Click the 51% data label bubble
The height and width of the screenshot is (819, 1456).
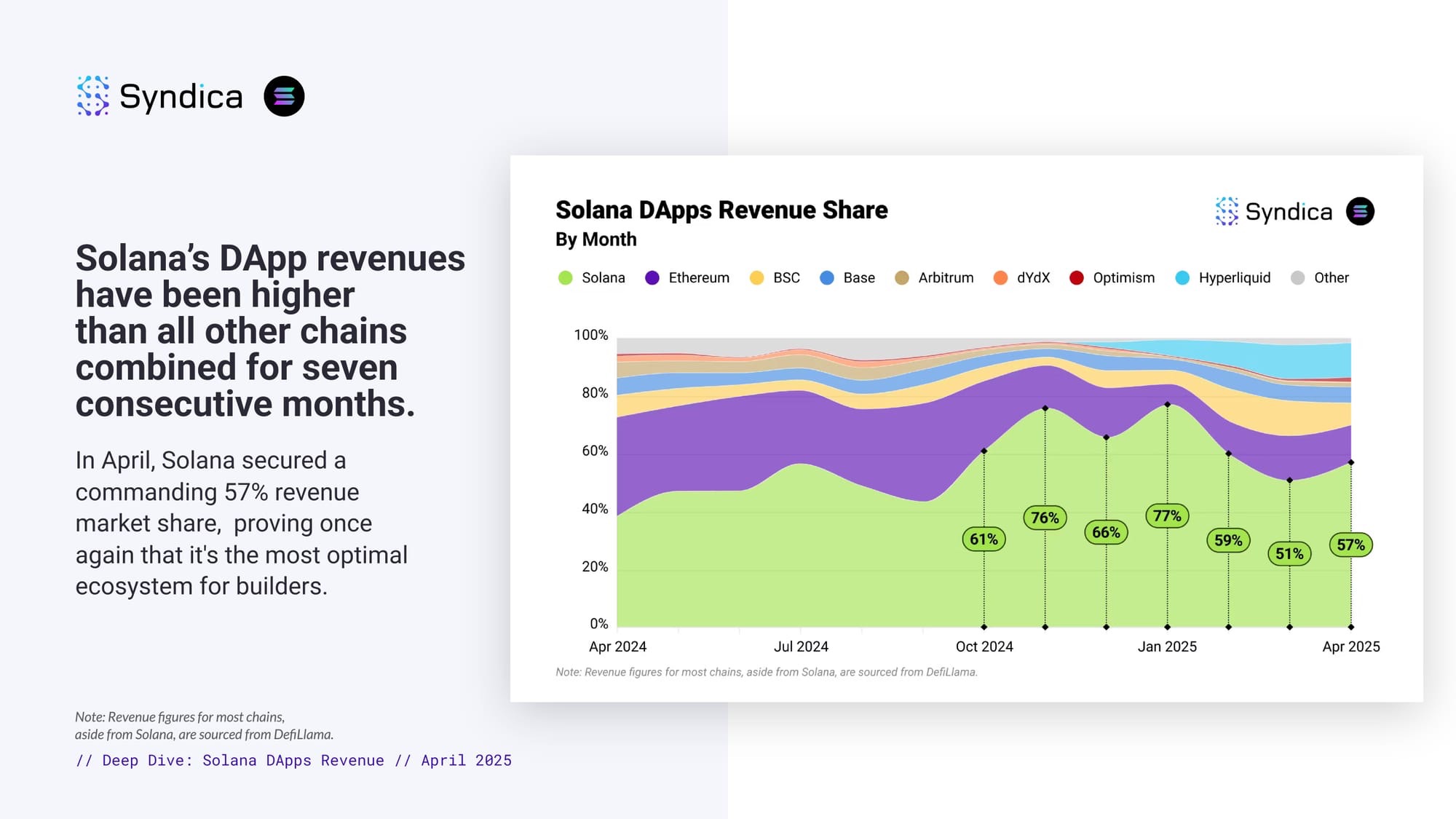[x=1289, y=554]
